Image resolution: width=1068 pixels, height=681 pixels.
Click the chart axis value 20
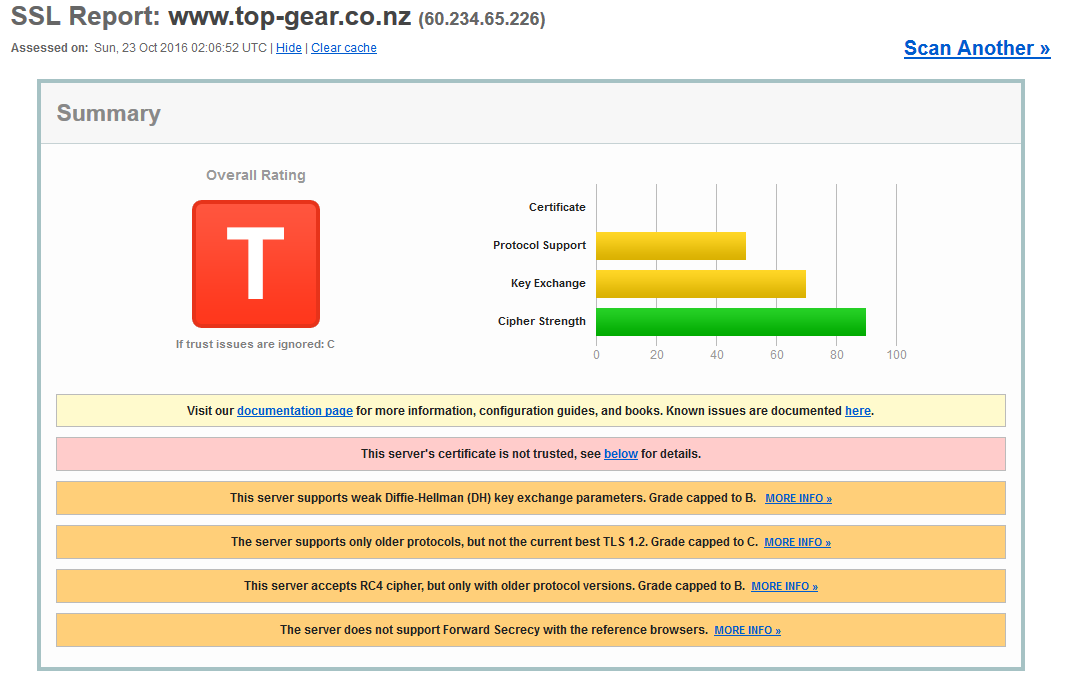[657, 355]
